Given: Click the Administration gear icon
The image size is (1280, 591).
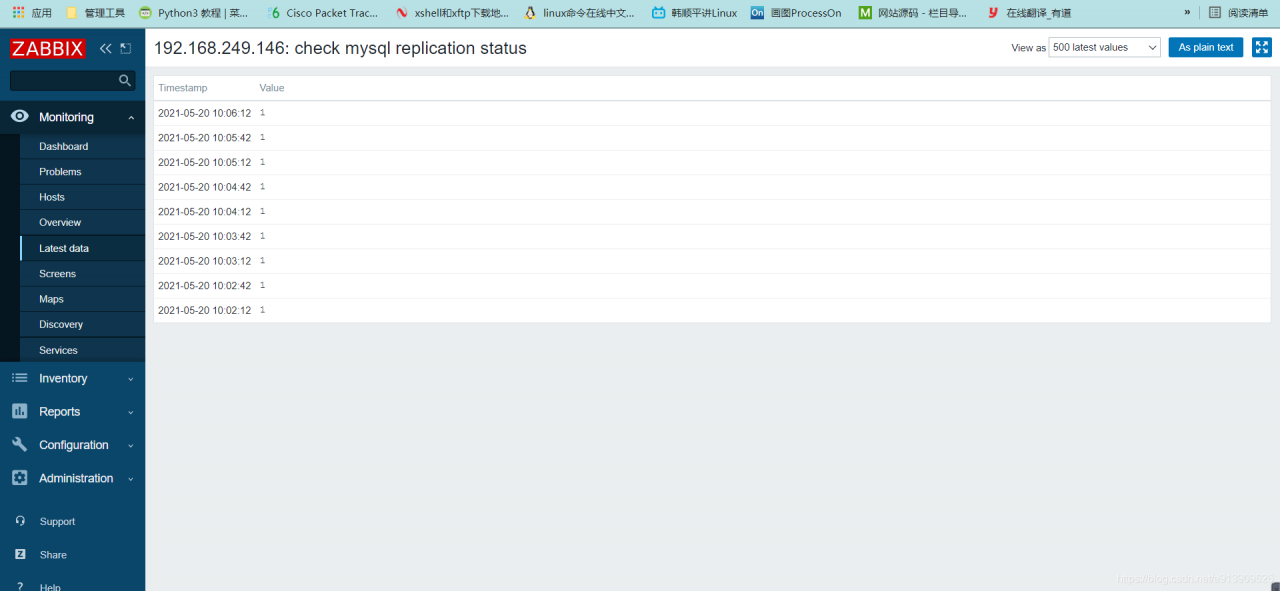Looking at the screenshot, I should (x=20, y=478).
